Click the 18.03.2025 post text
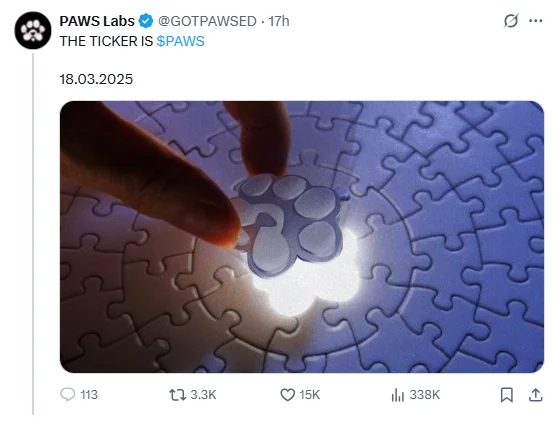This screenshot has height=424, width=557. click(x=96, y=79)
